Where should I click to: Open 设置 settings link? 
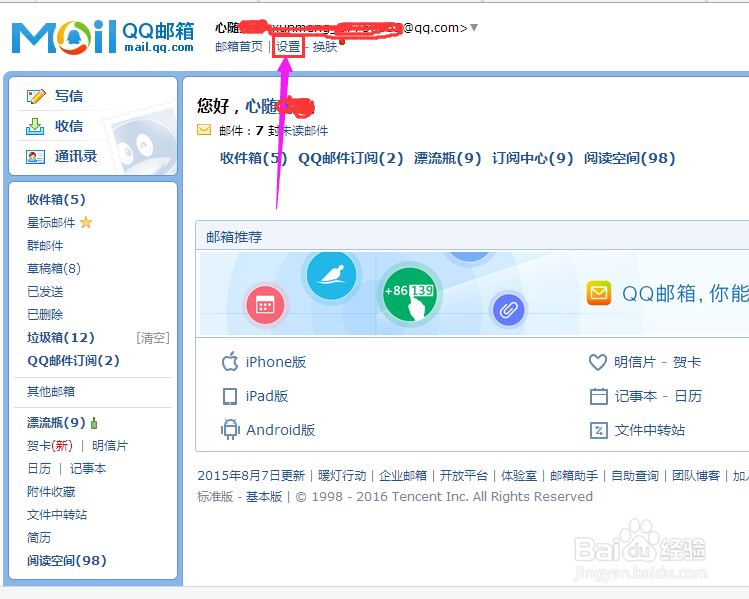pyautogui.click(x=288, y=46)
